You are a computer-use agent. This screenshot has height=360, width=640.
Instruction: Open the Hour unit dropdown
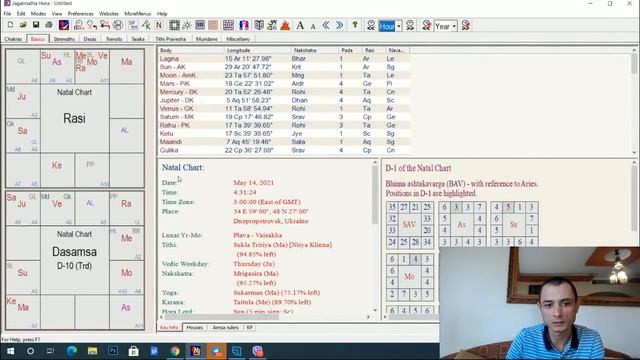(399, 26)
